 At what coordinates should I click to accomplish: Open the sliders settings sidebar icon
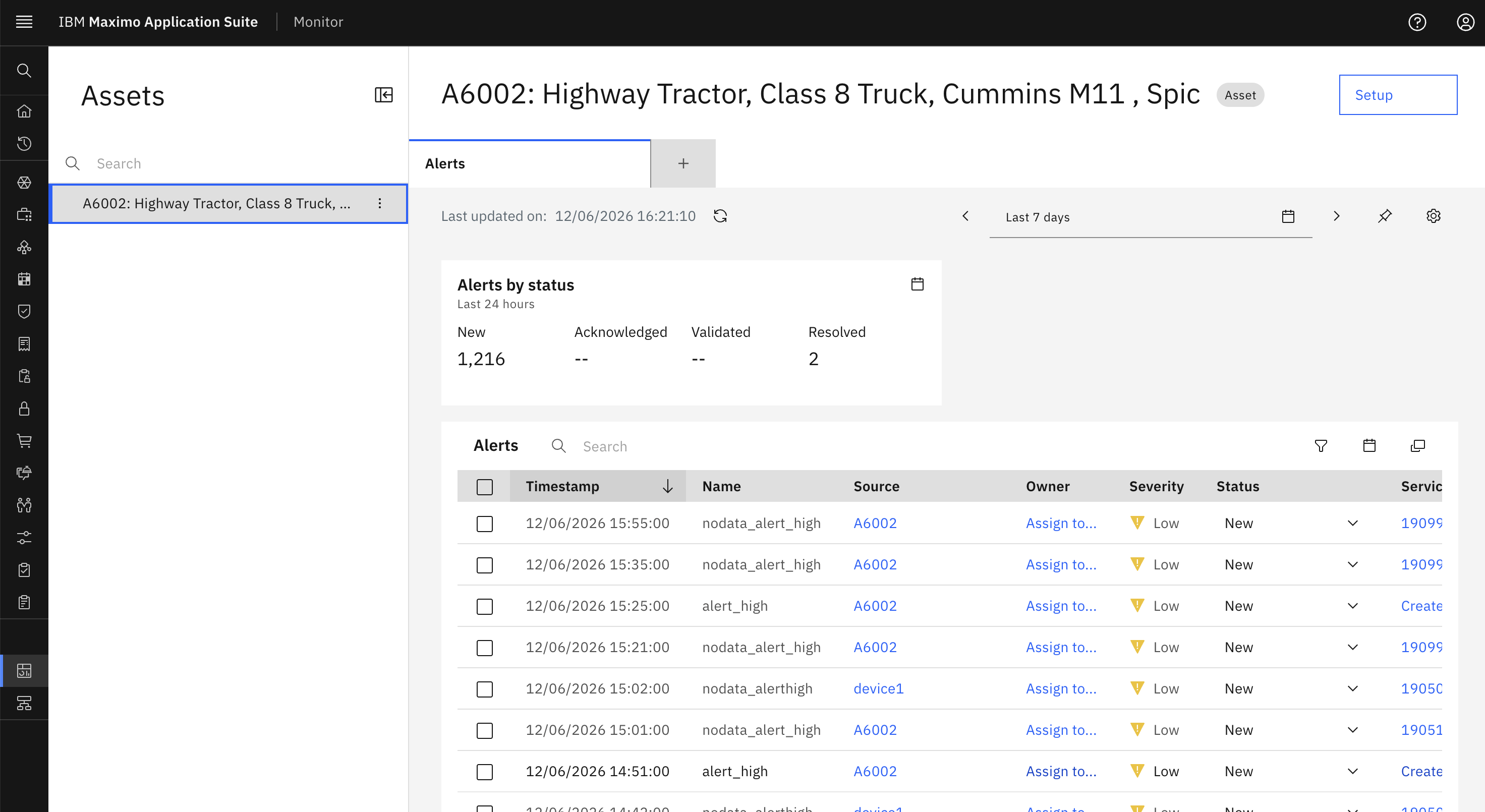[24, 537]
